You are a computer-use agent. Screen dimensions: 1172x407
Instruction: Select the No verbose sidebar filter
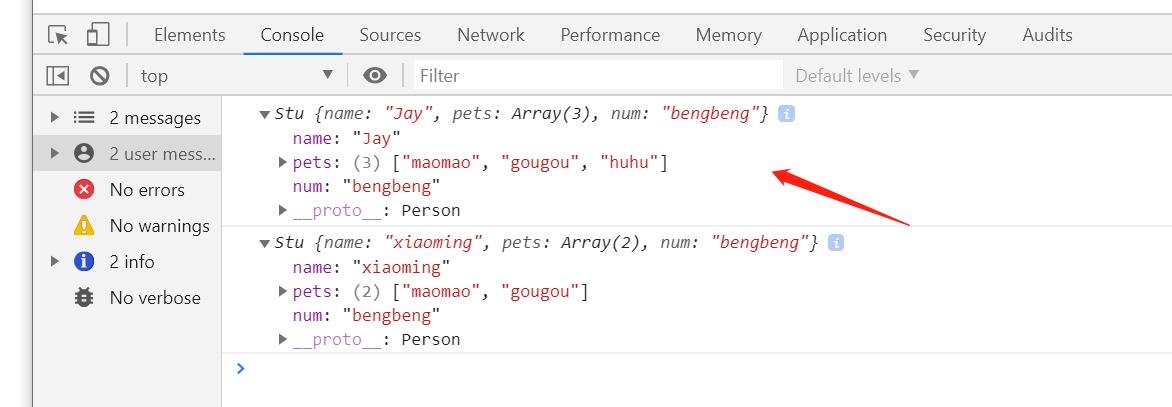155,298
